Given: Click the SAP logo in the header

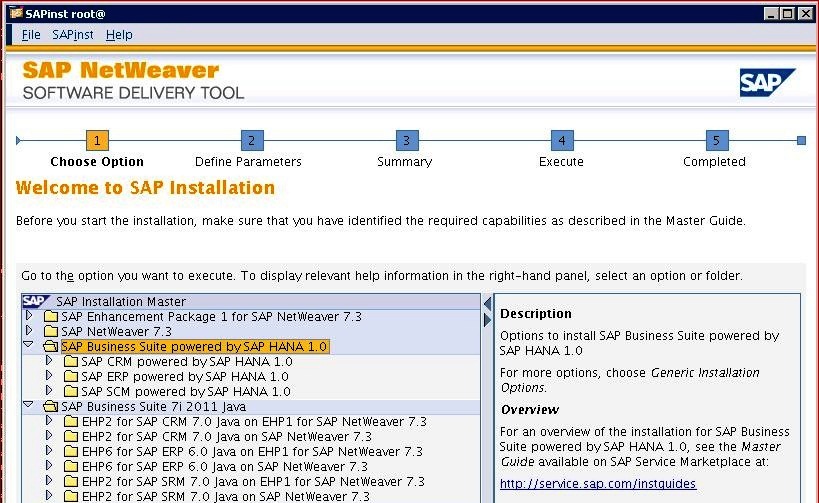Looking at the screenshot, I should point(767,83).
